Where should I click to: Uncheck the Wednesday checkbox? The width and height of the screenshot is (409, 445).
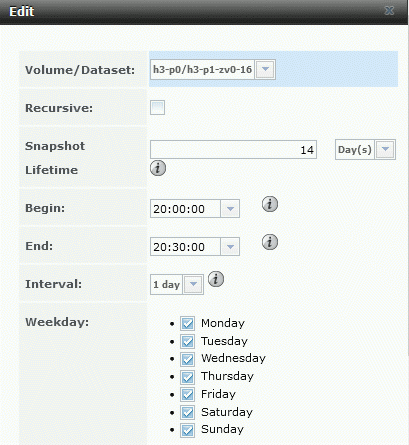(187, 359)
